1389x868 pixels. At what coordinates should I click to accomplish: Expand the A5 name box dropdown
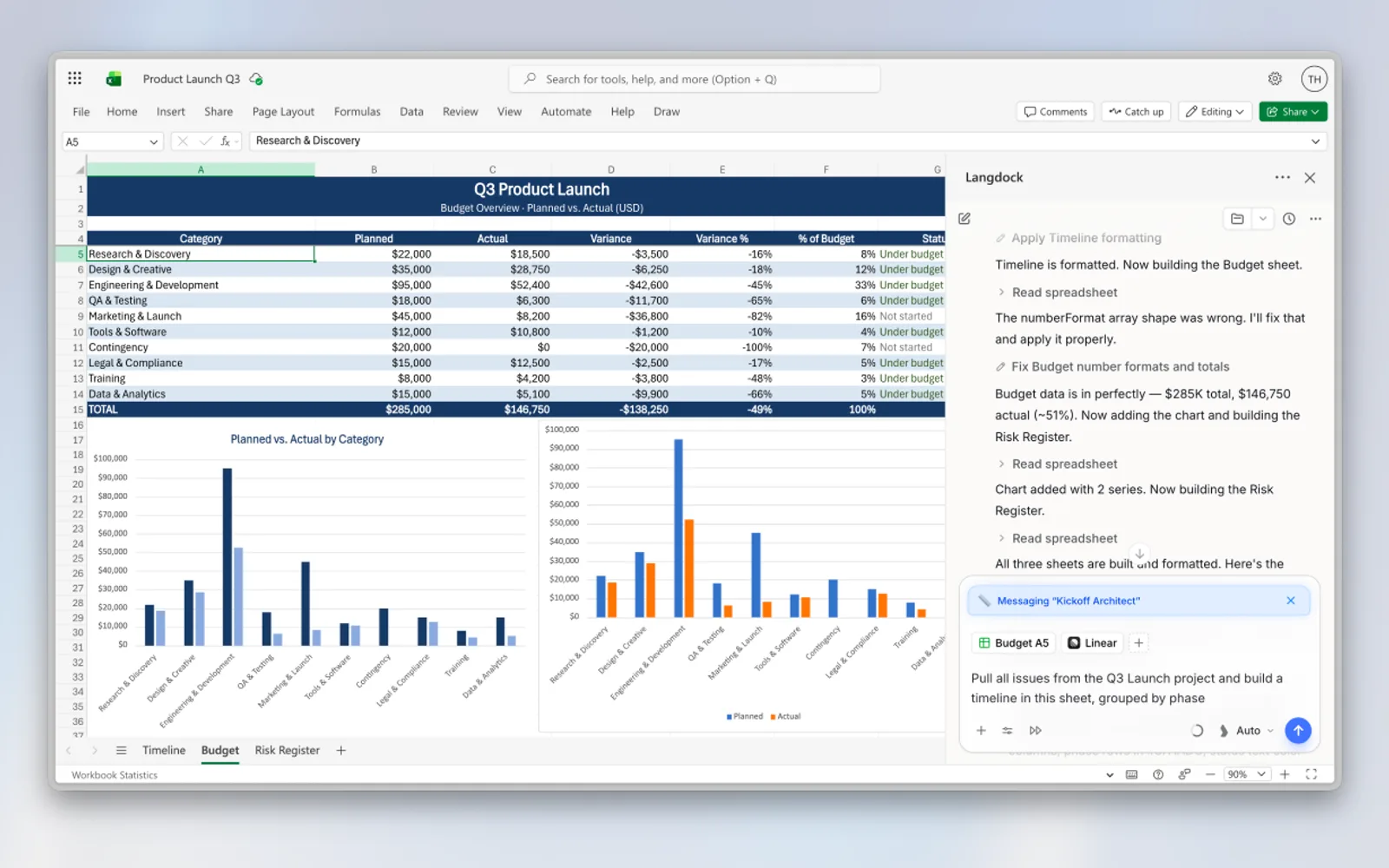click(x=154, y=141)
